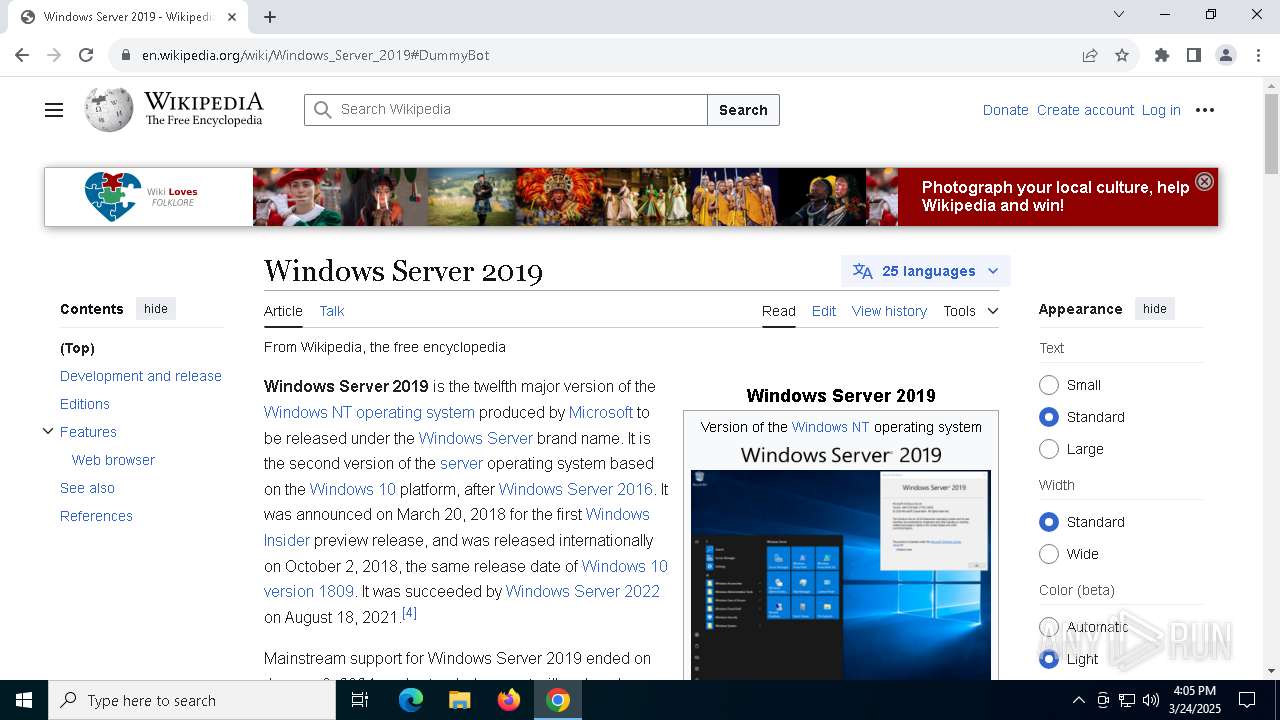Open the volume control in system tray

pyautogui.click(x=1151, y=700)
